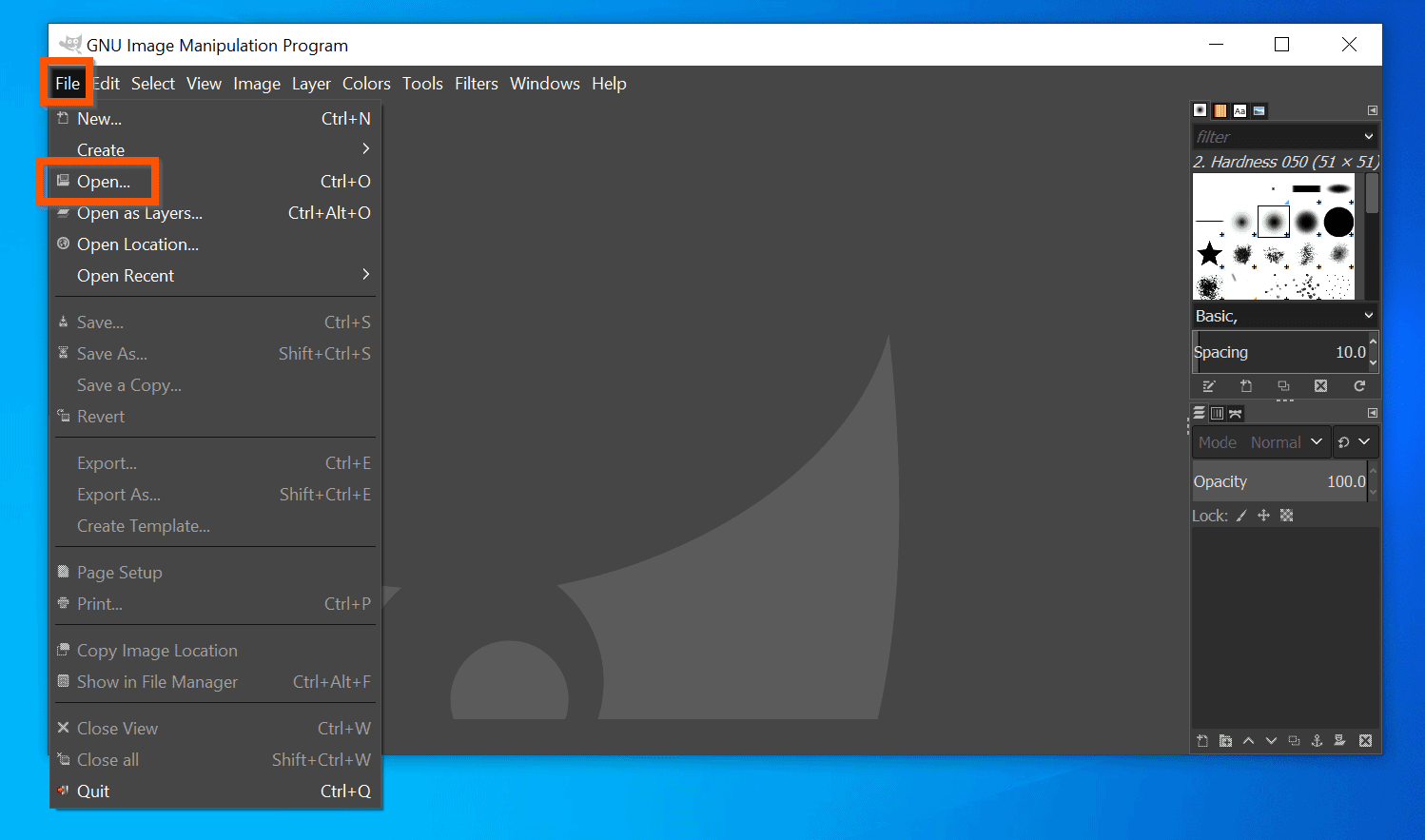Duplicate the selected brush
The height and width of the screenshot is (840, 1425).
(x=1283, y=386)
